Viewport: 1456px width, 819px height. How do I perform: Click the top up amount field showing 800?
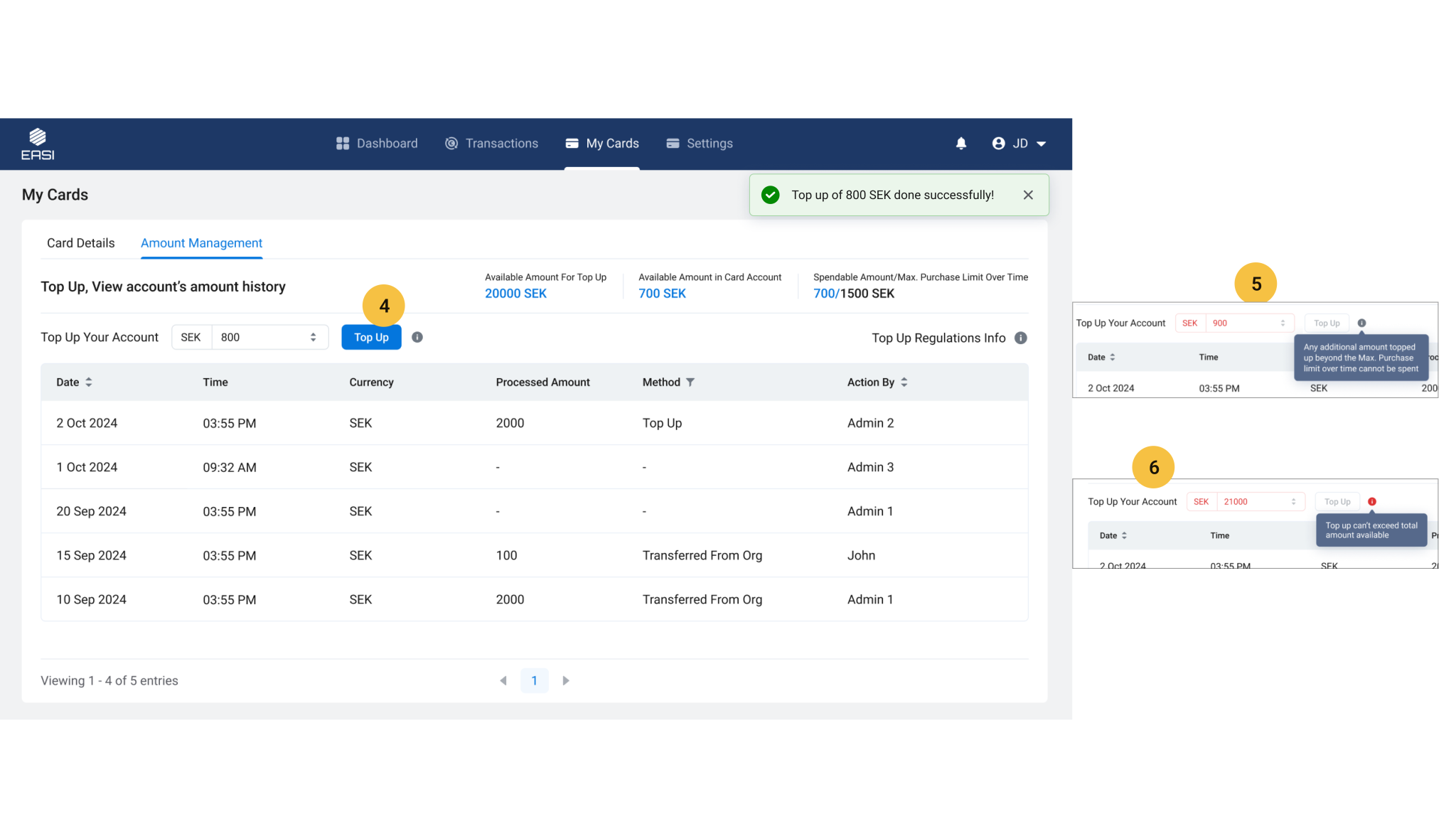click(x=259, y=338)
